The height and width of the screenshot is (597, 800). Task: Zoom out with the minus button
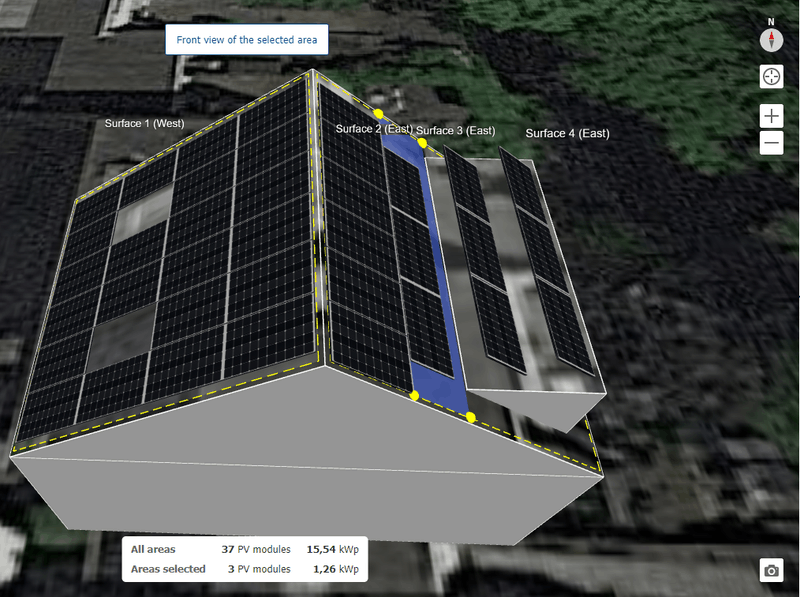[x=771, y=142]
